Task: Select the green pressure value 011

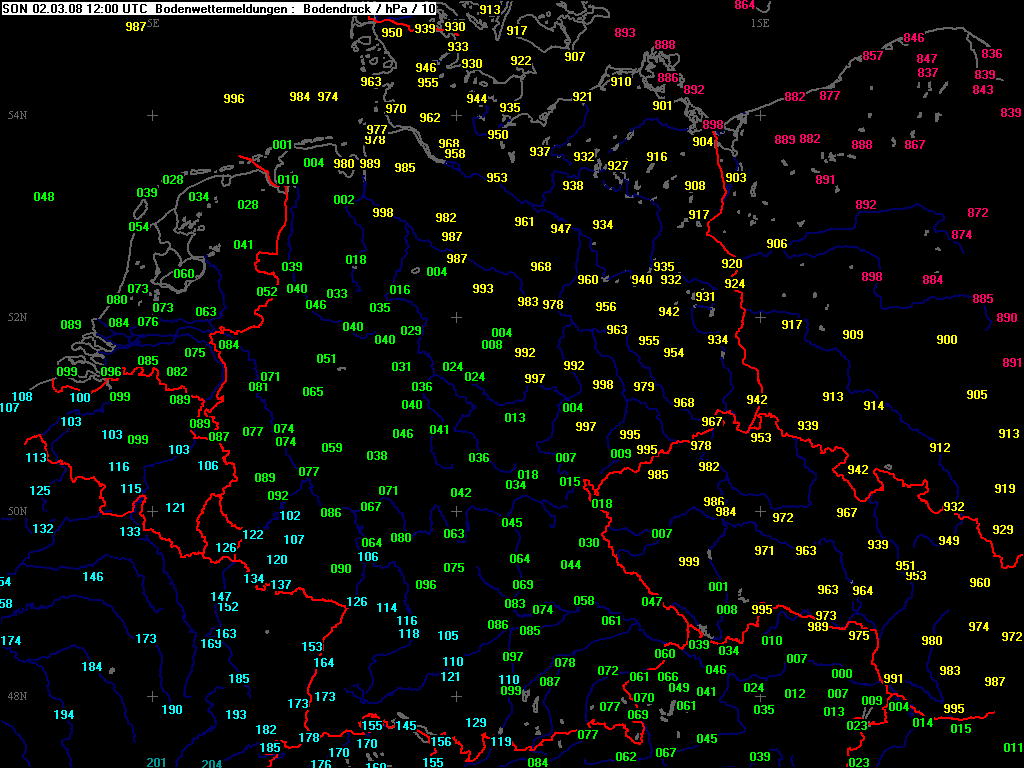Action: point(1013,748)
